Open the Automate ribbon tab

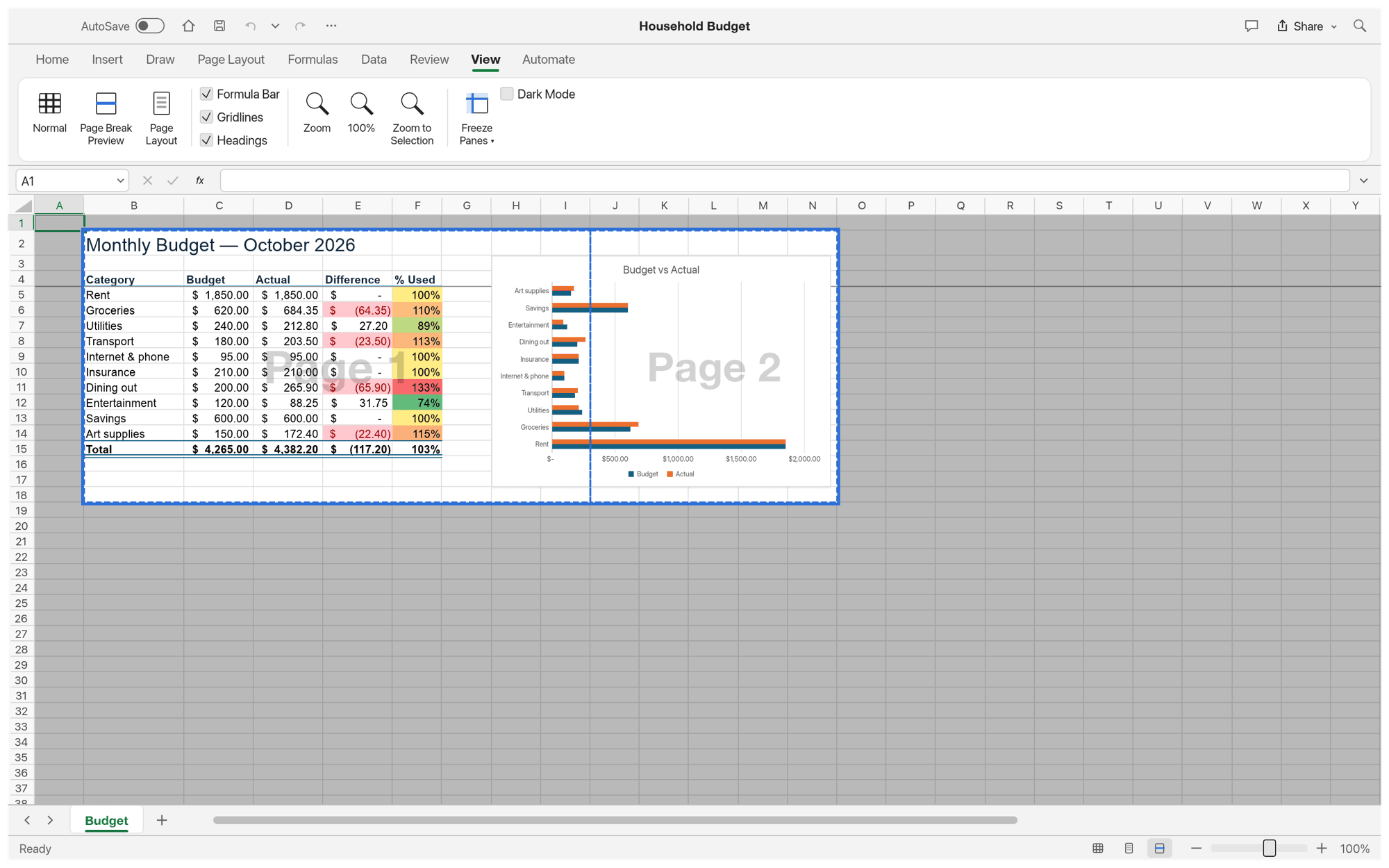549,60
